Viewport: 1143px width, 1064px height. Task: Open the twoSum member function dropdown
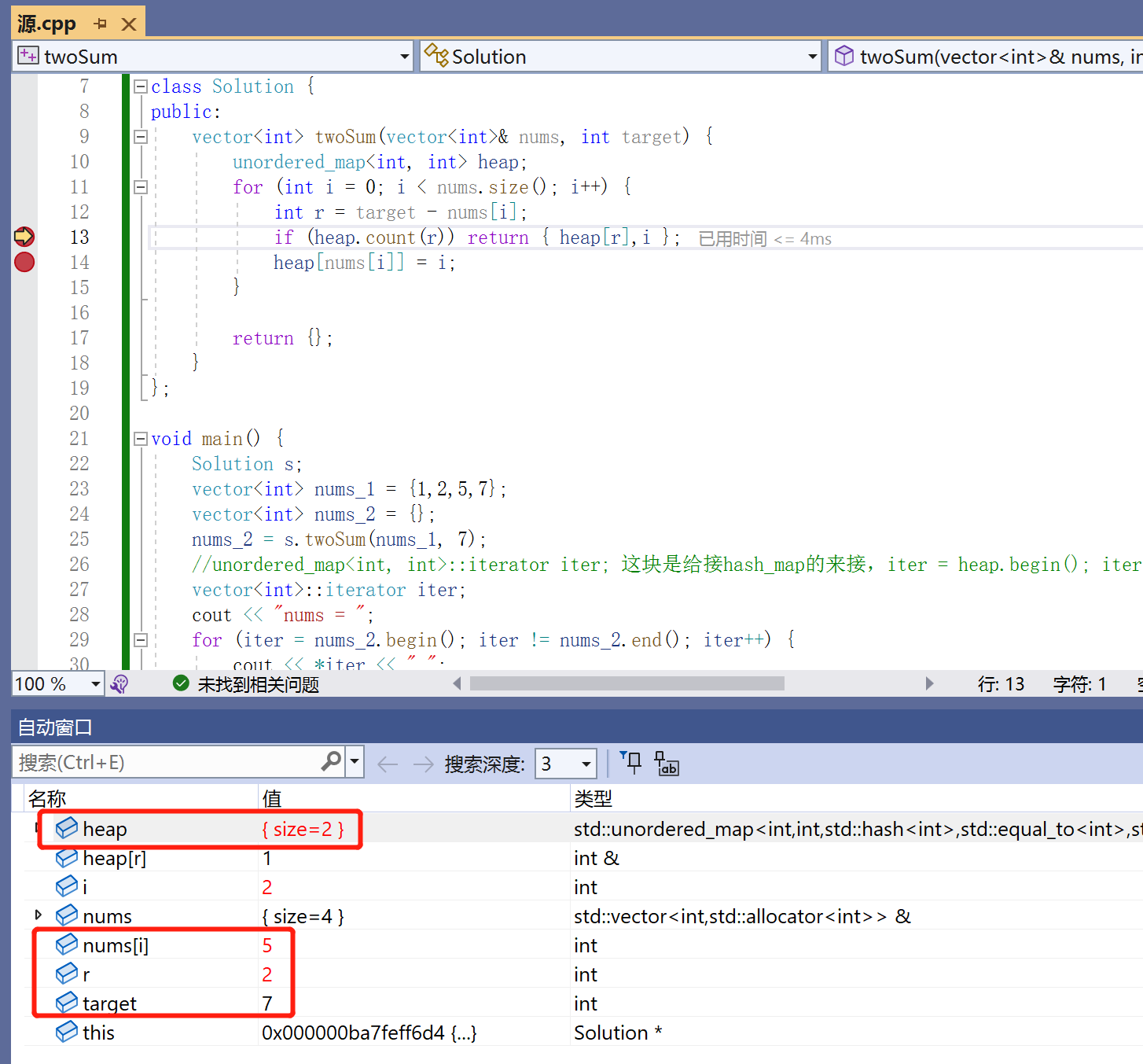tap(986, 57)
